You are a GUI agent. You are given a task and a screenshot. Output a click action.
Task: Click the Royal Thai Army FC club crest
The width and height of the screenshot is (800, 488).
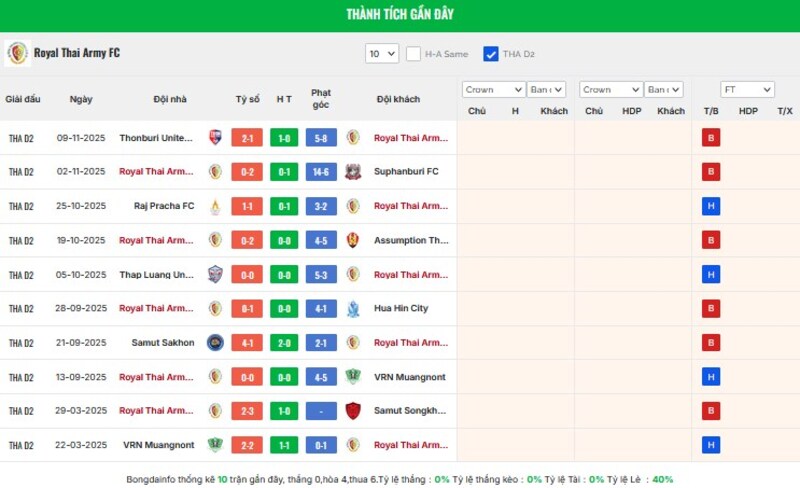point(17,53)
